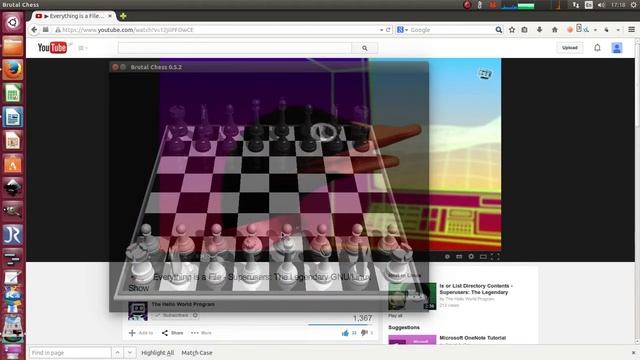Open the keyboard layout indicator menu
This screenshot has height=360, width=640.
click(588, 5)
